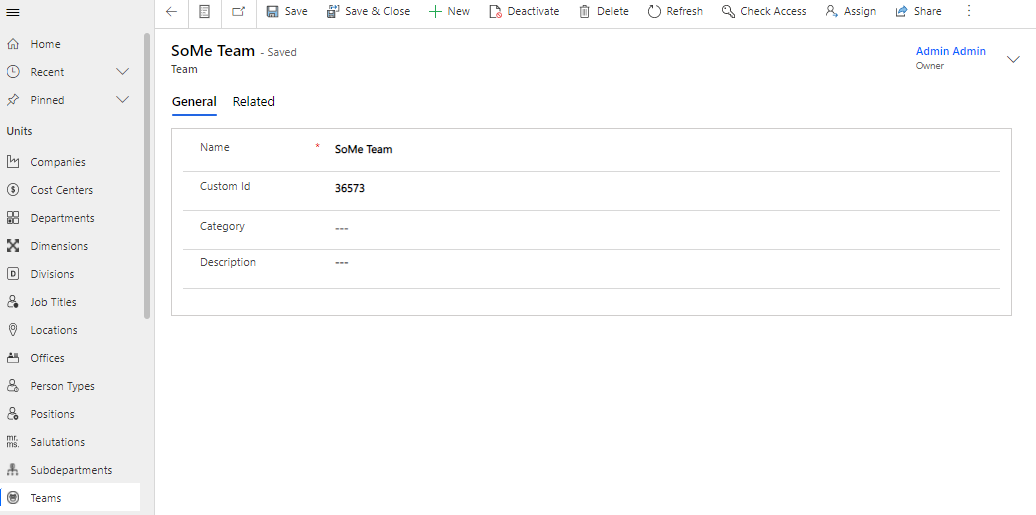Open the more commands overflow menu
The image size is (1036, 515).
pyautogui.click(x=968, y=12)
